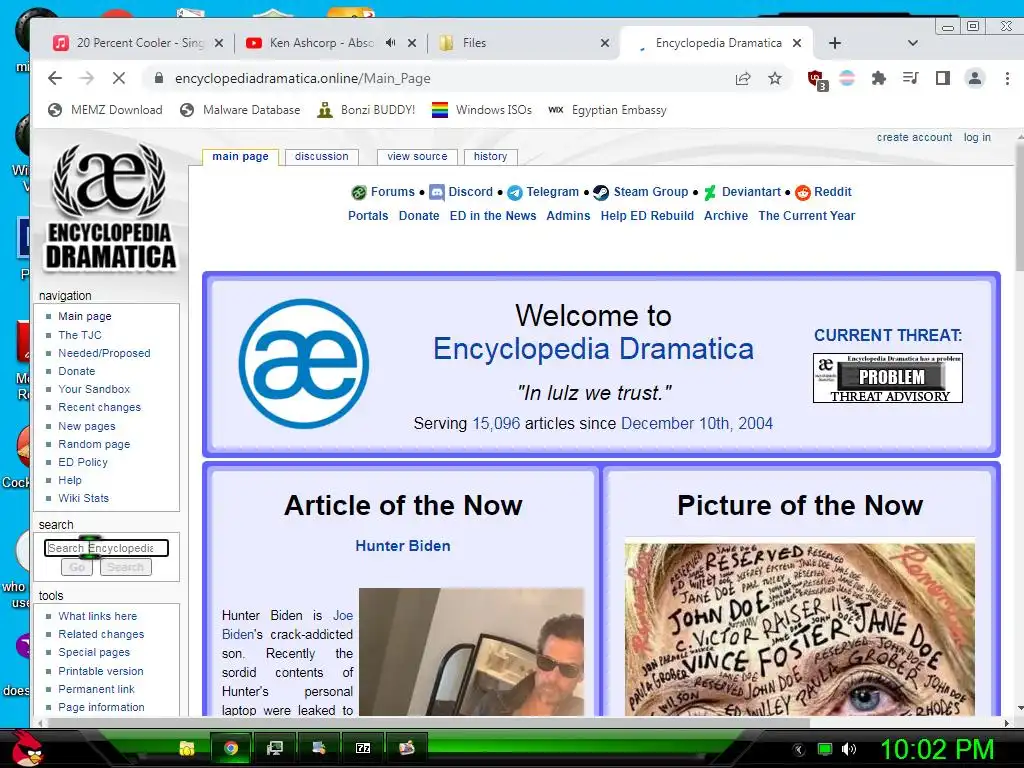Click the site lock icon
1024x768 pixels.
(158, 78)
